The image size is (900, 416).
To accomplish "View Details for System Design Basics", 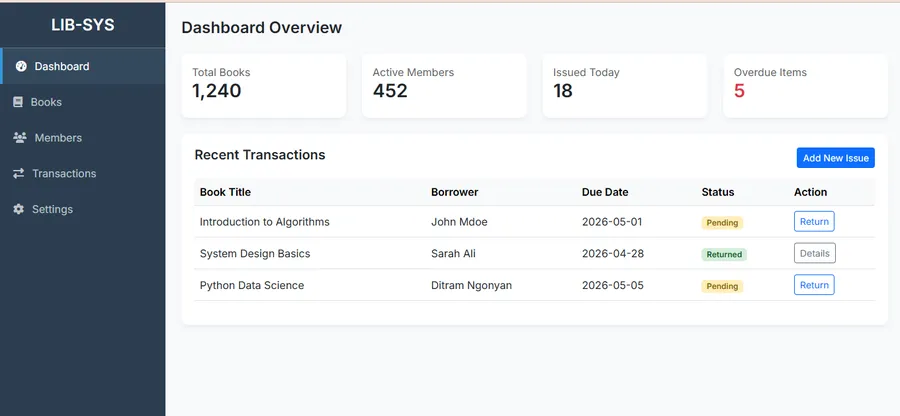I will point(814,253).
